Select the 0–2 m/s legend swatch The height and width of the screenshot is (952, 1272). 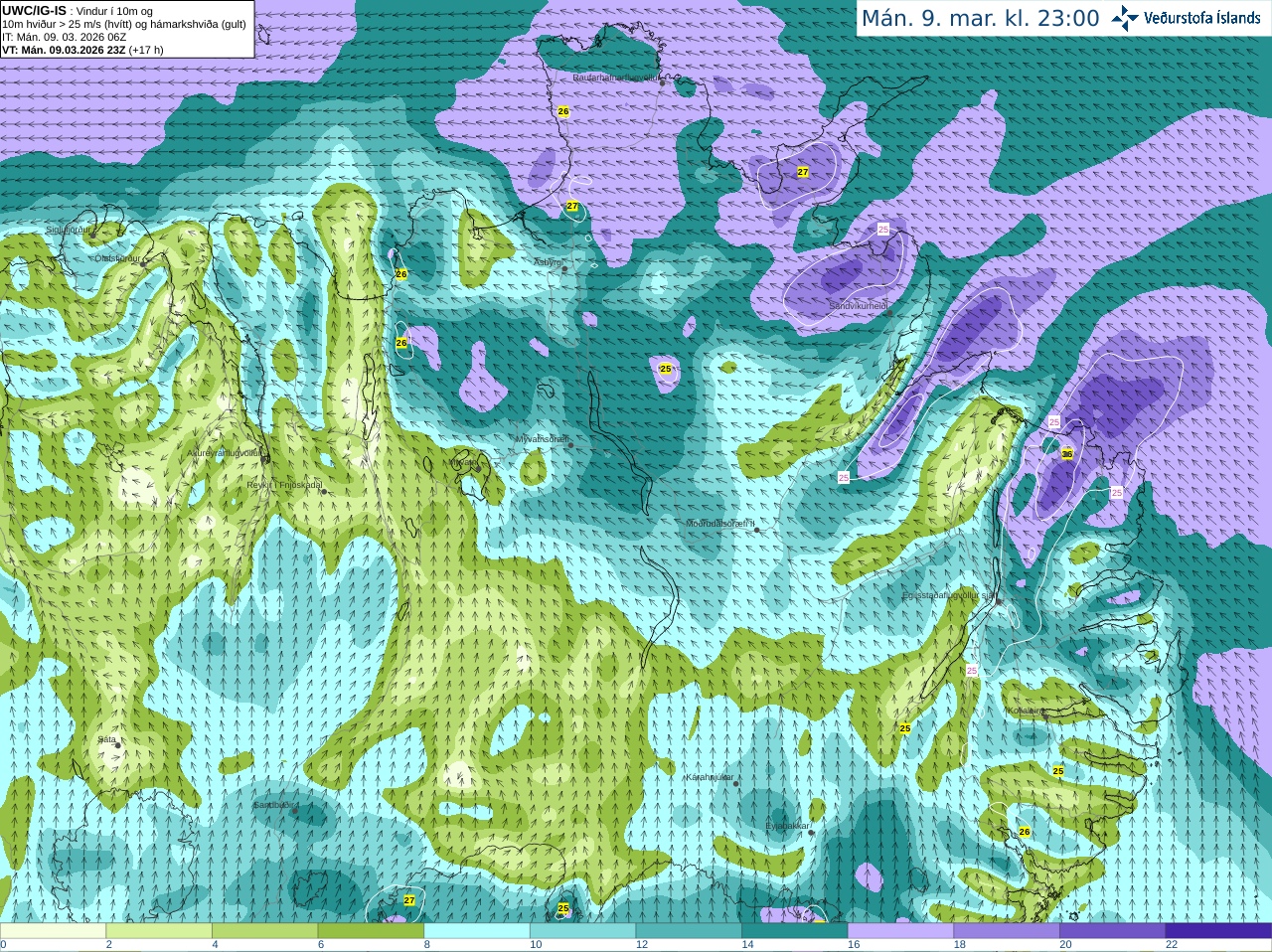pyautogui.click(x=53, y=931)
